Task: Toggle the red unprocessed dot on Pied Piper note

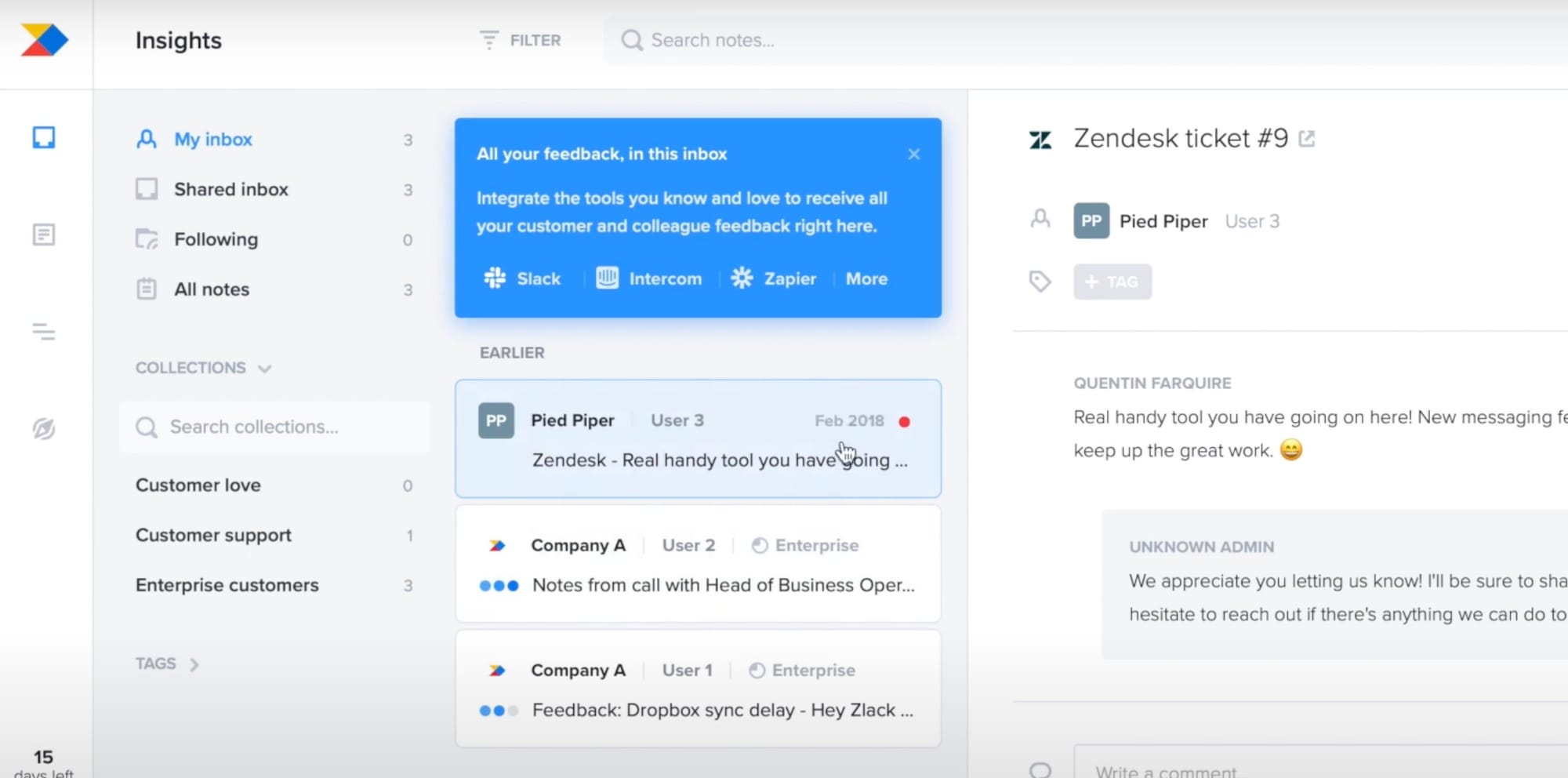Action: (x=904, y=422)
